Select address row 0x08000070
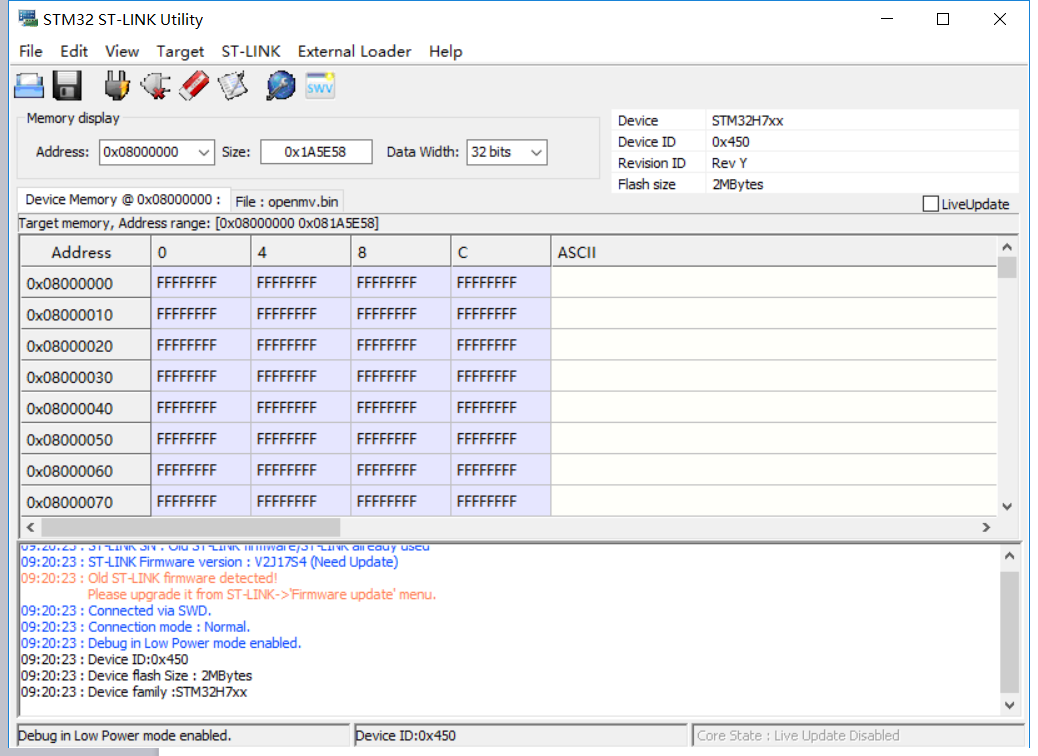The image size is (1038, 756). pyautogui.click(x=85, y=502)
